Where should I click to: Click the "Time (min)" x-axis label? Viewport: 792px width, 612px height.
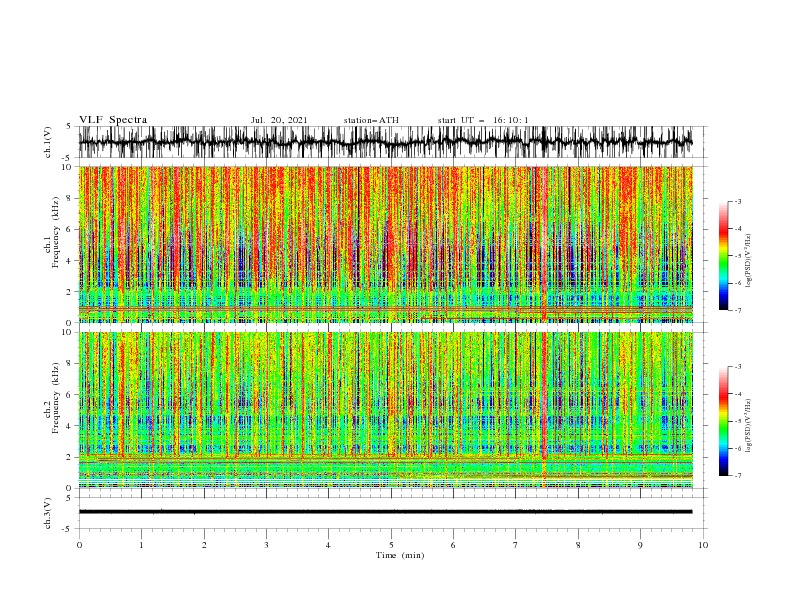[400, 555]
